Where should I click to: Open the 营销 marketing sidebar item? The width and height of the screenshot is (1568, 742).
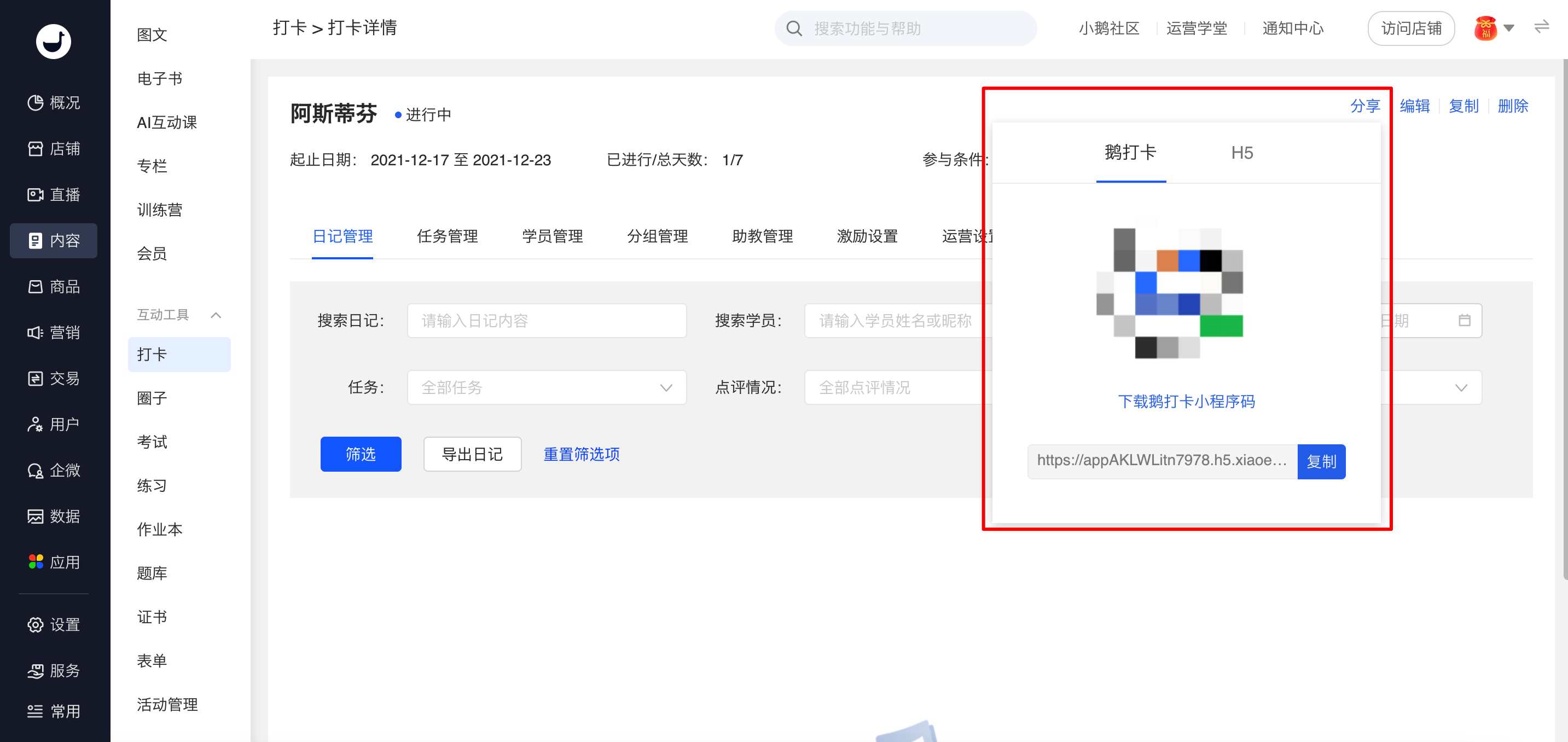pos(54,332)
